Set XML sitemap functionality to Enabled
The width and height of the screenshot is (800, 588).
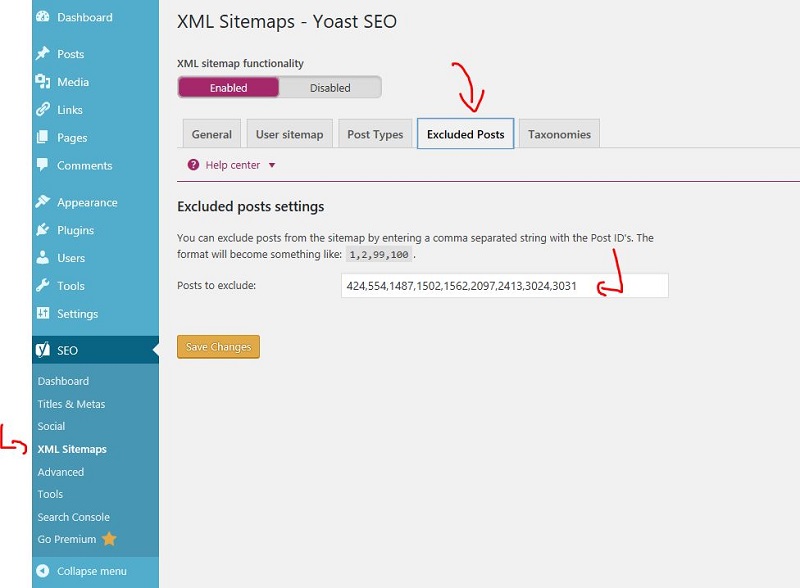coord(229,88)
